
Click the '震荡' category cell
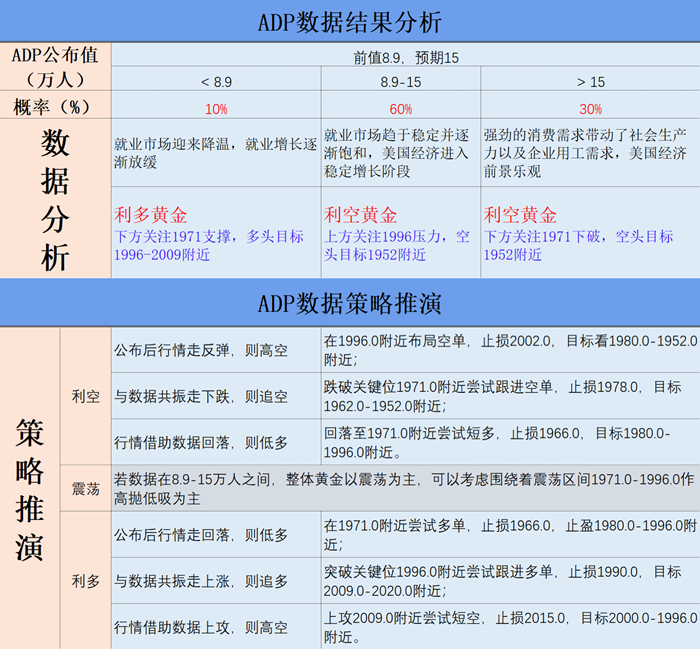(86, 488)
